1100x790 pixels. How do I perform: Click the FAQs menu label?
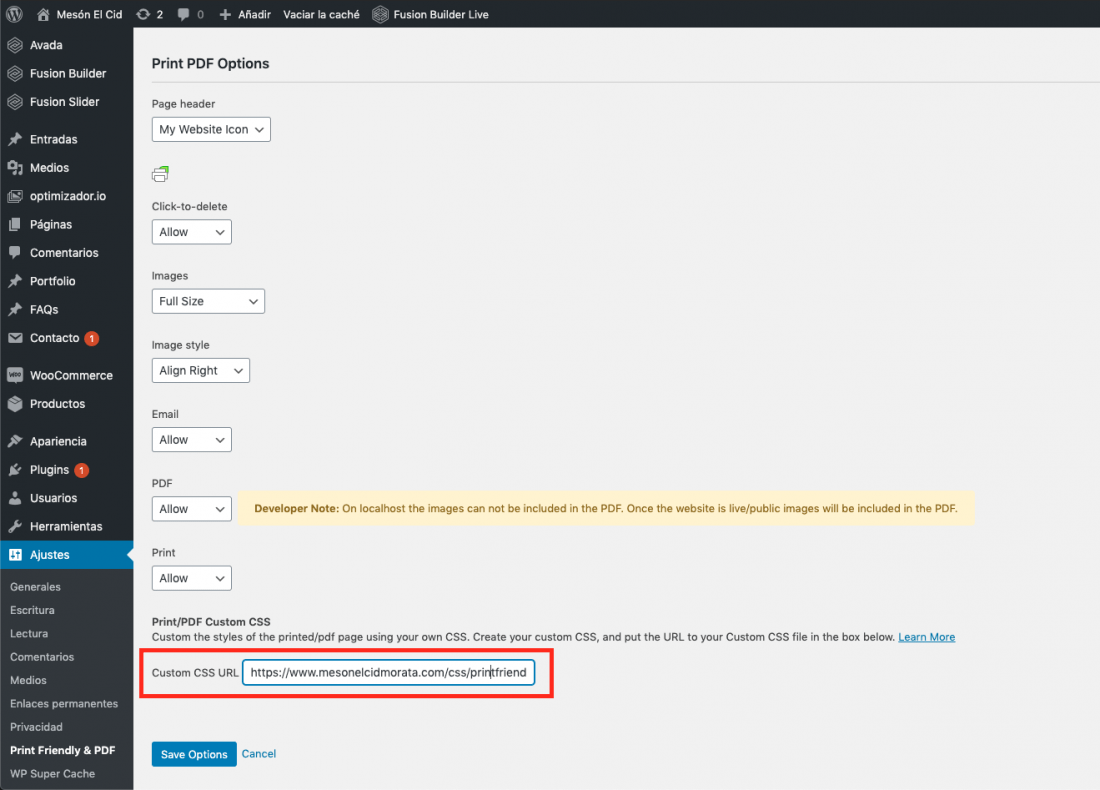(44, 309)
